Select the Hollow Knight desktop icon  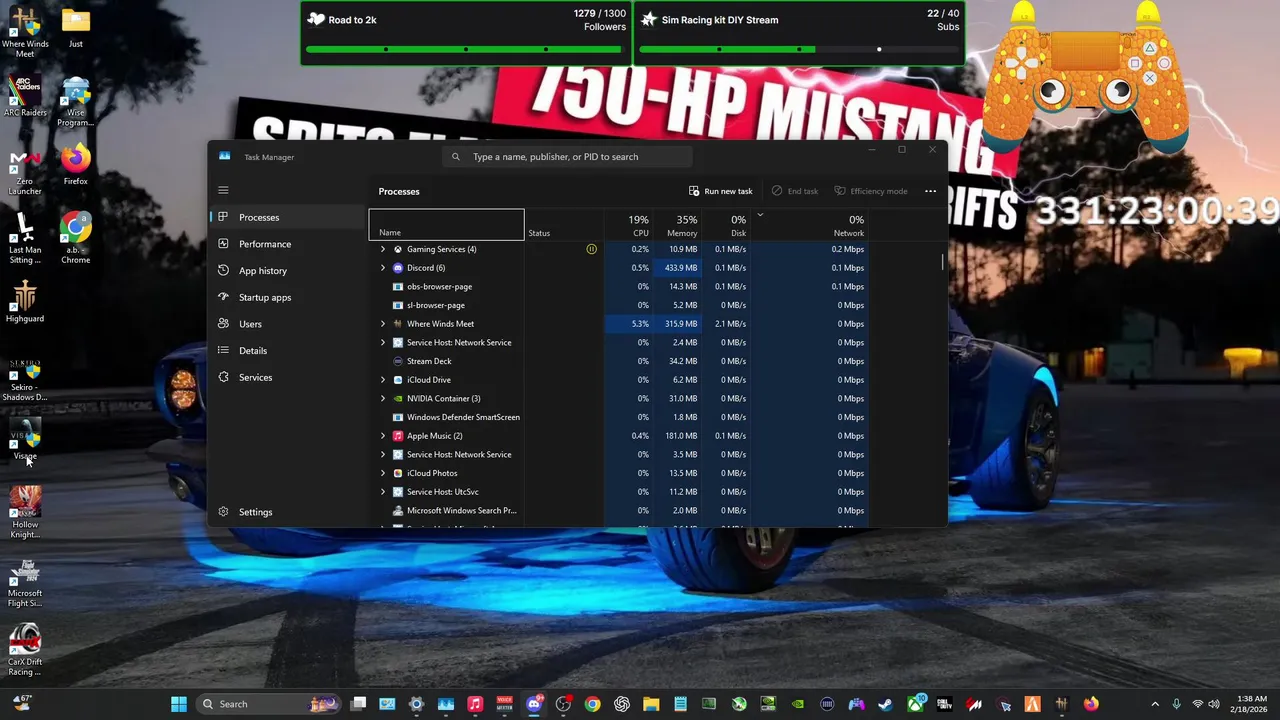(25, 513)
